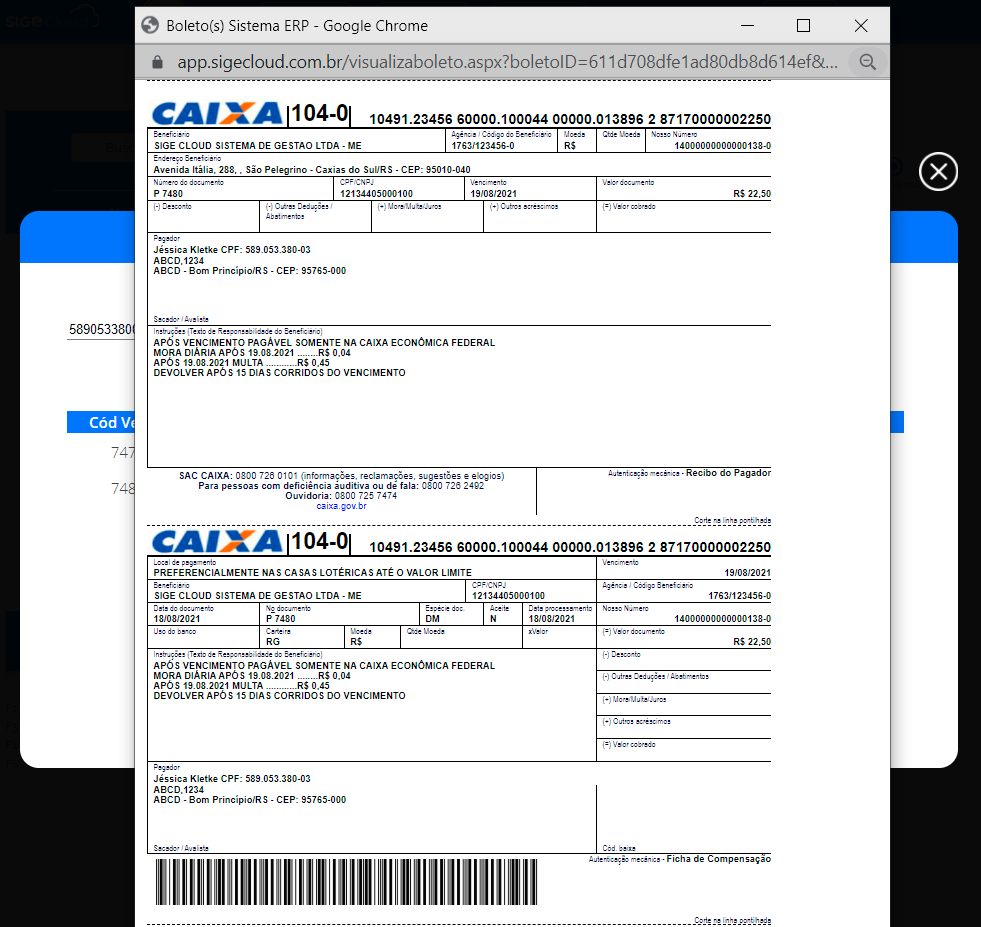Click PREFERENCIALMENTE NAS CASAS LOTÉRICAS text
Viewport: 981px width, 927px height.
pos(313,573)
